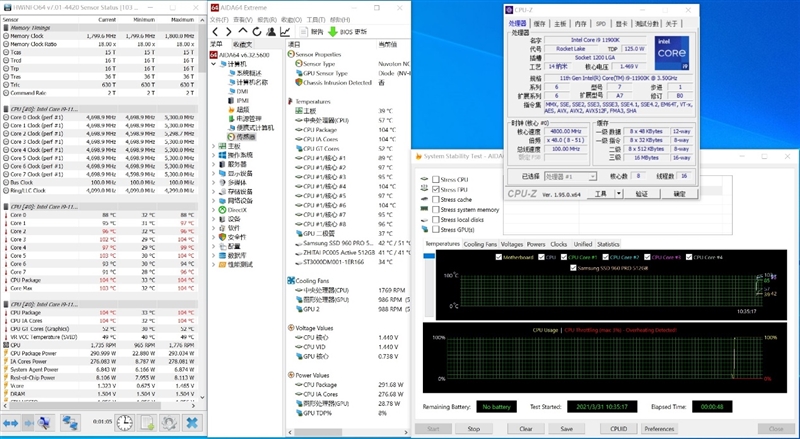Click HWiNFO clock reset timer icon
The width and height of the screenshot is (800, 439).
(x=124, y=423)
